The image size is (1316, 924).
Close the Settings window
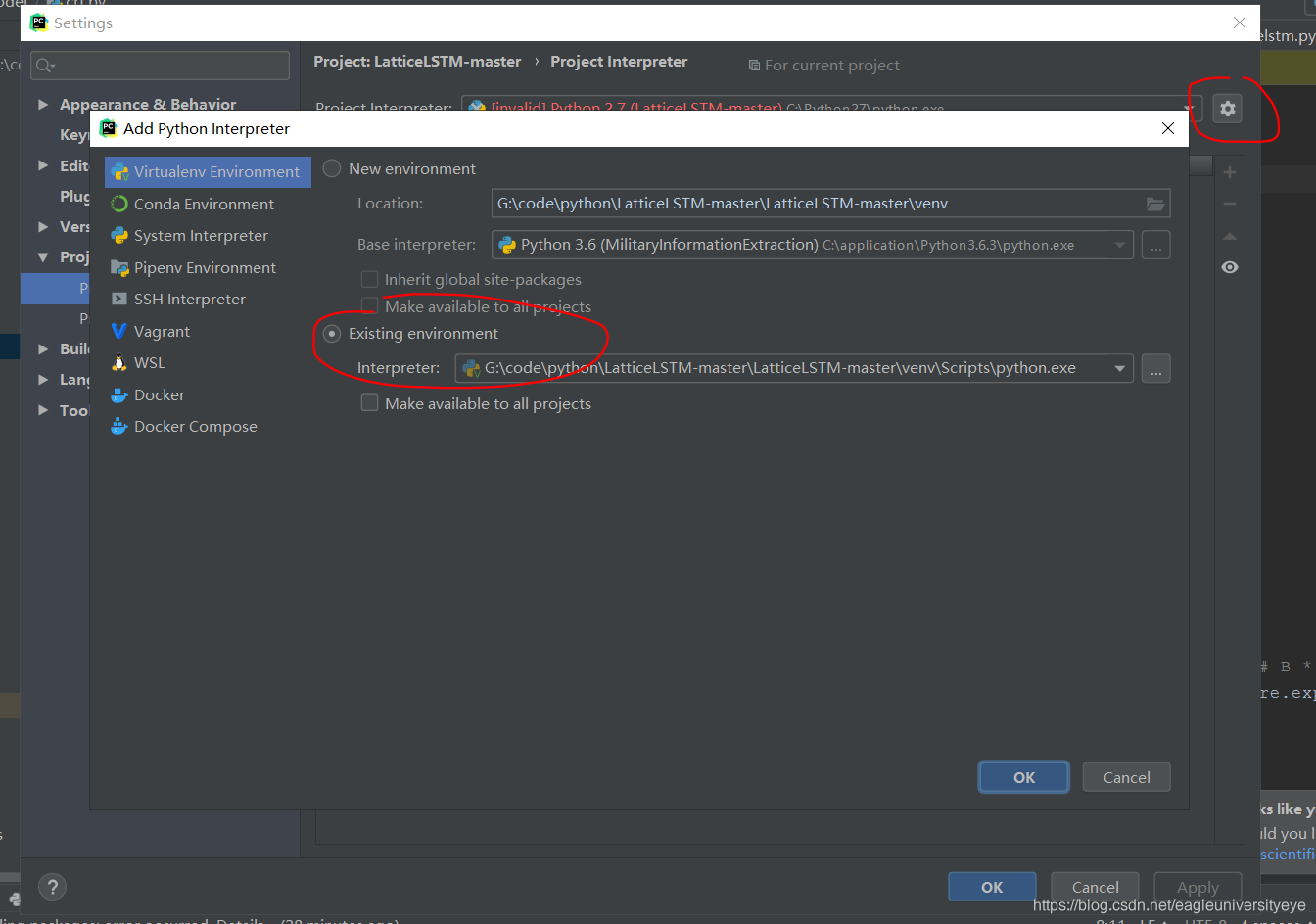(1240, 23)
